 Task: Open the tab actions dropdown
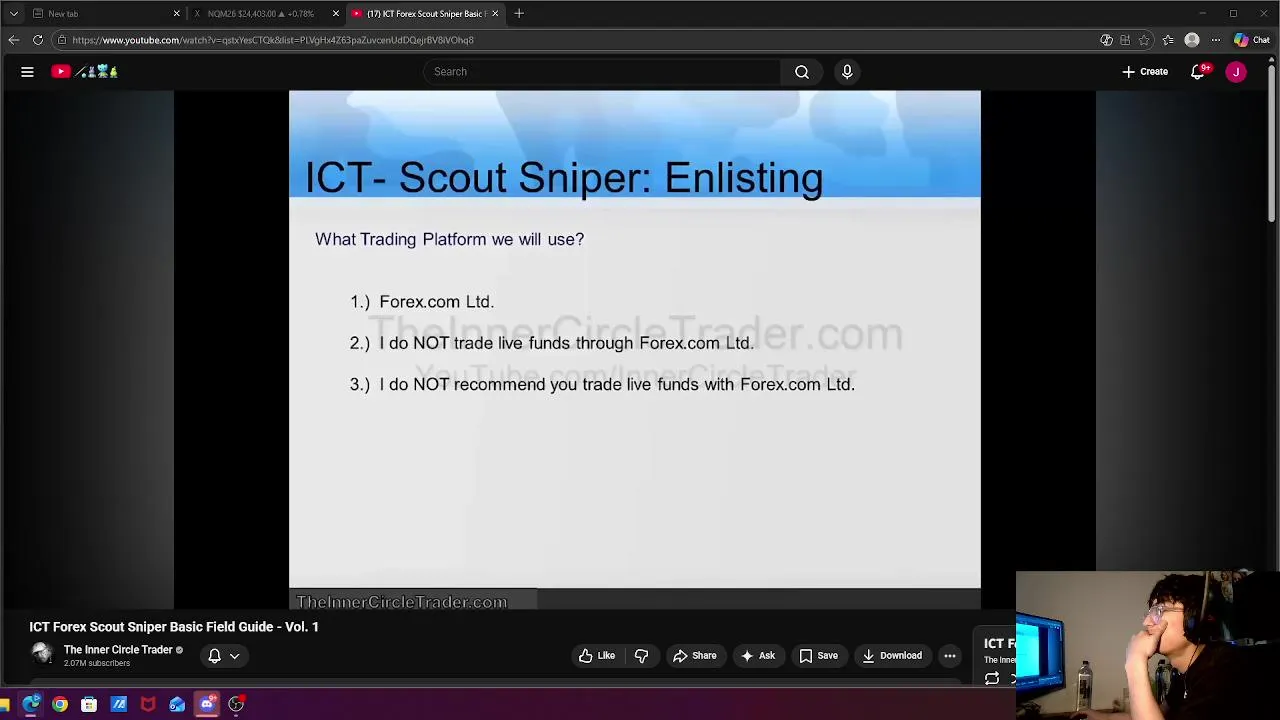[x=13, y=14]
